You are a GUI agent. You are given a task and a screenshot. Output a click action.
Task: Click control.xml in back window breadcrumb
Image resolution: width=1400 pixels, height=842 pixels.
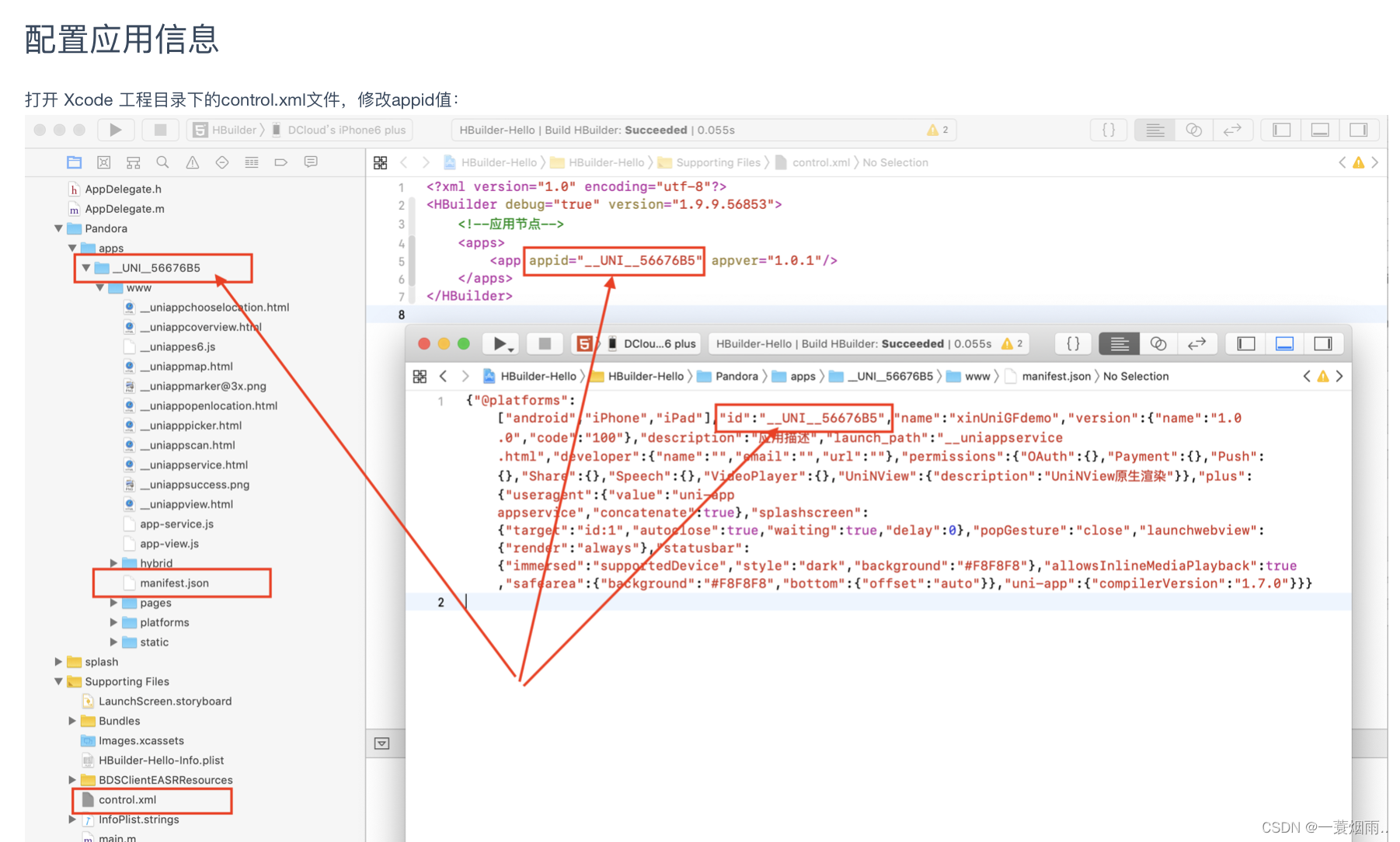820,162
